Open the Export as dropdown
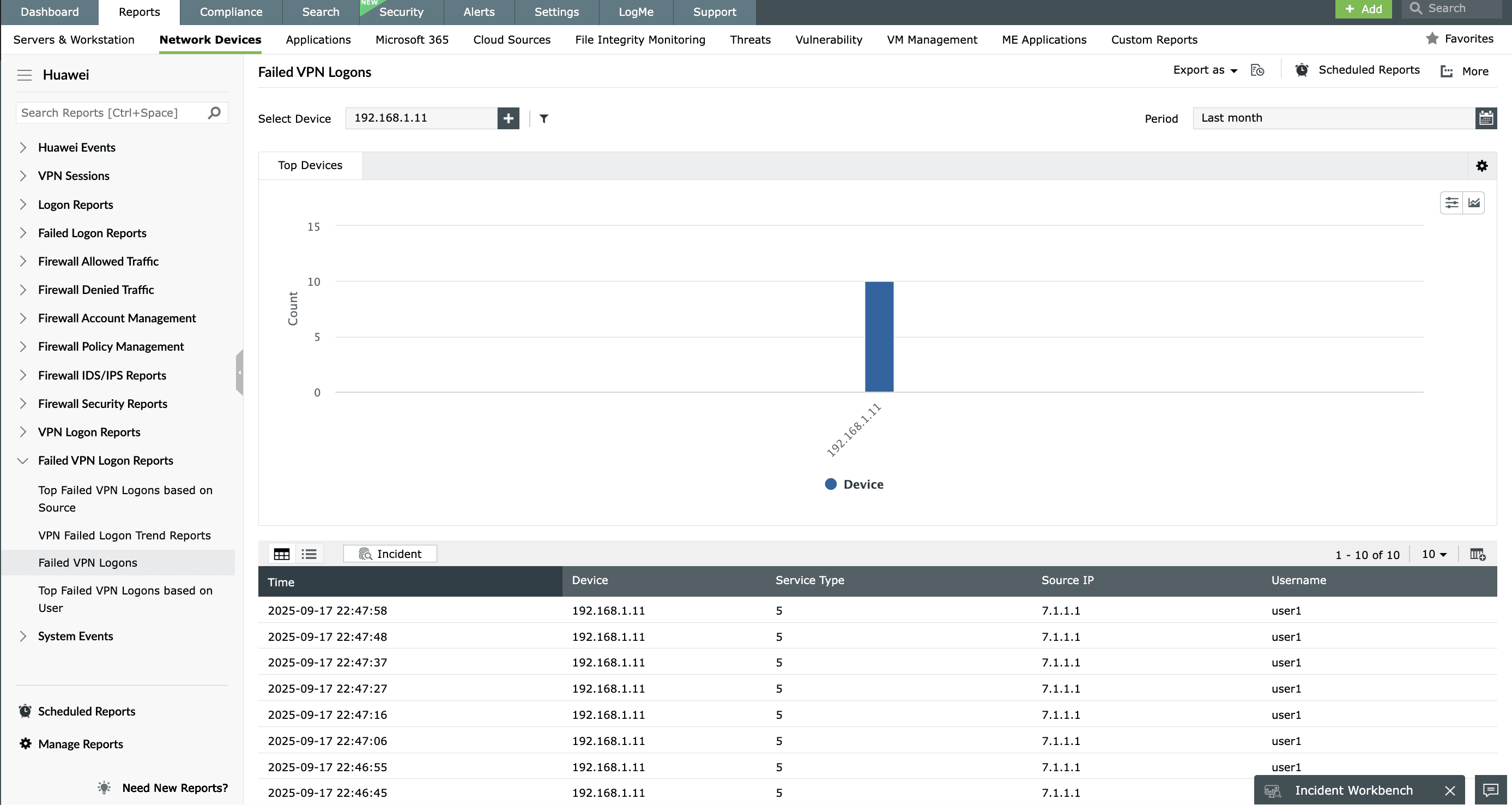This screenshot has height=805, width=1512. pos(1205,70)
